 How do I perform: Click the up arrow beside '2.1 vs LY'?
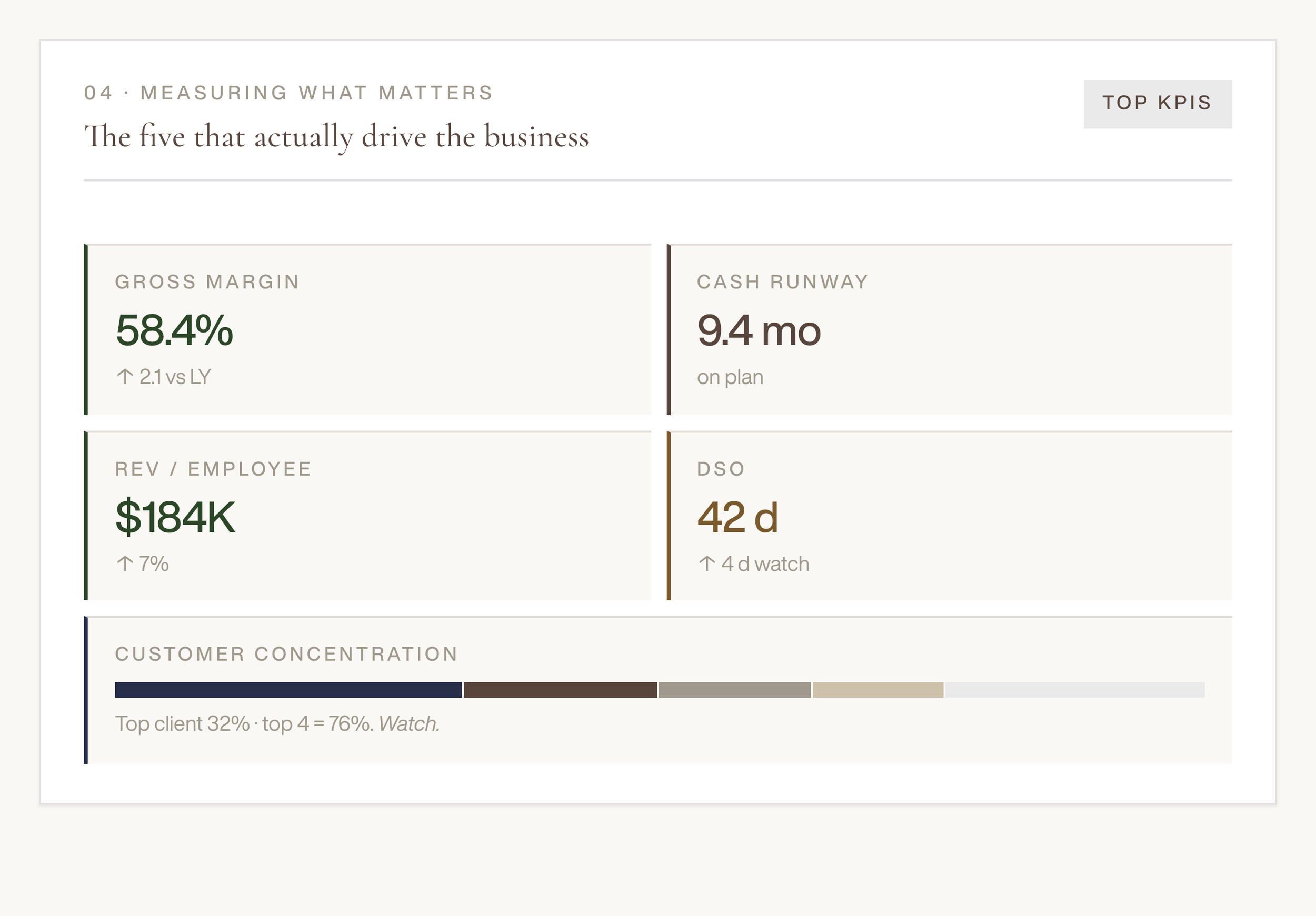pyautogui.click(x=125, y=376)
